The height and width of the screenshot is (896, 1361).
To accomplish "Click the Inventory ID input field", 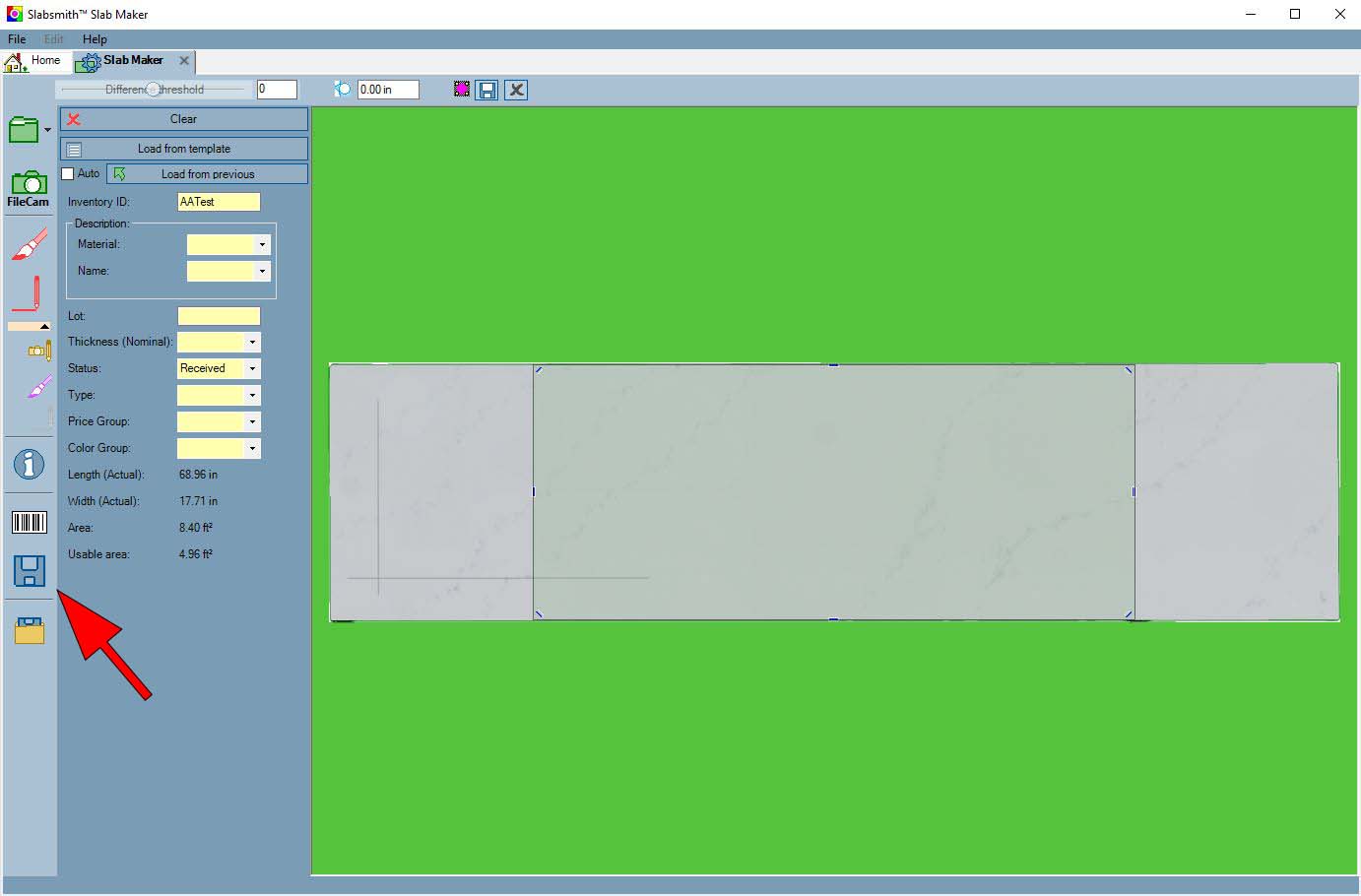I will pyautogui.click(x=219, y=202).
